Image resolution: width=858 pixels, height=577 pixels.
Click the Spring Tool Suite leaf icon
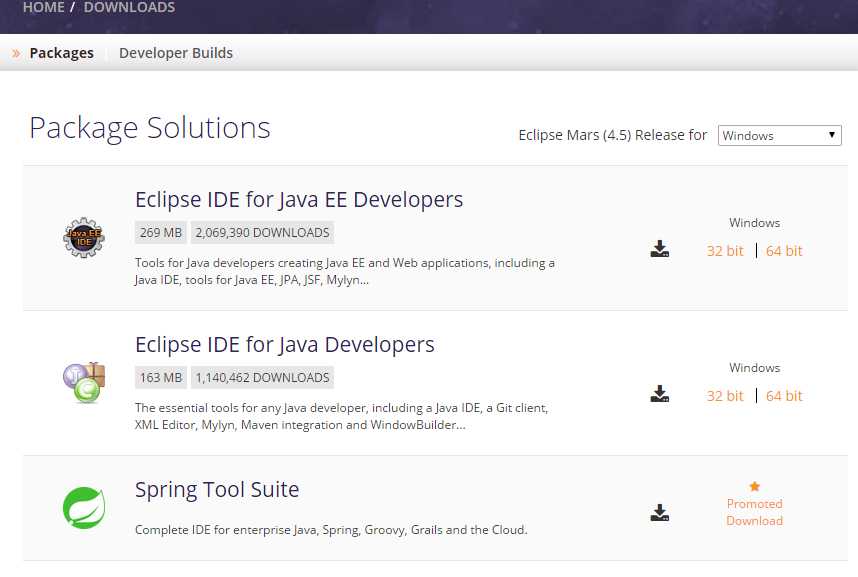[84, 508]
